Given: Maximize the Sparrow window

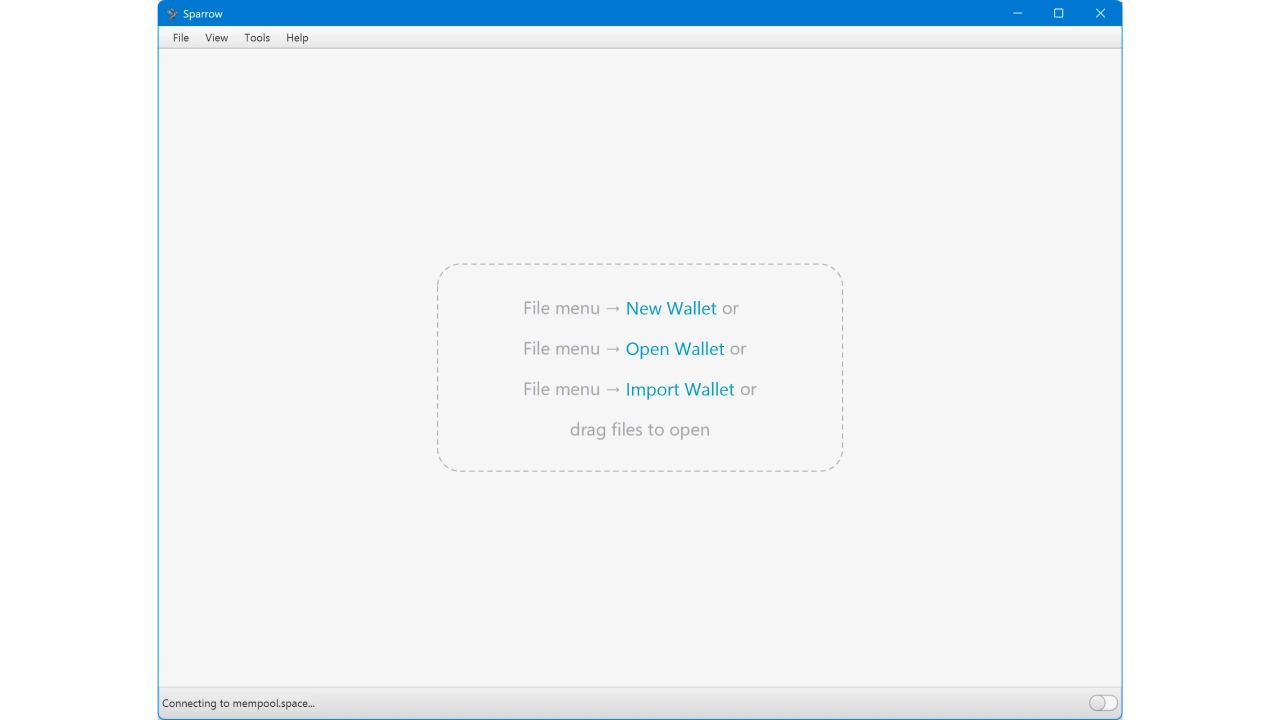Looking at the screenshot, I should tap(1058, 14).
